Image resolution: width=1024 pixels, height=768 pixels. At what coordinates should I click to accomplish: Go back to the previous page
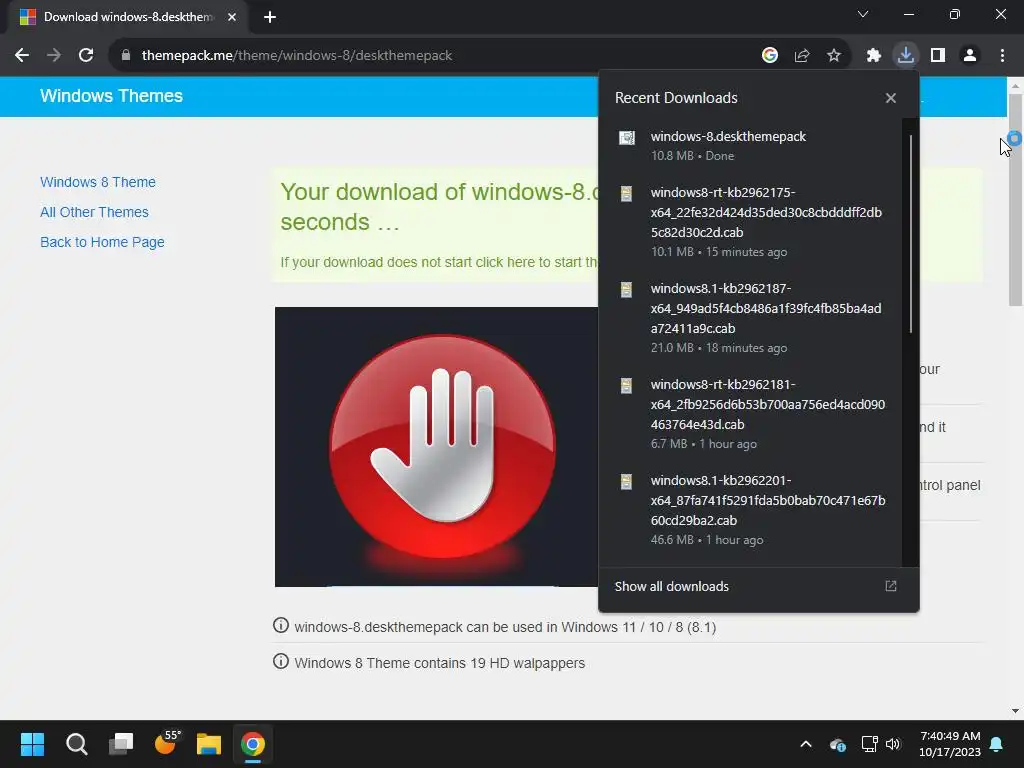tap(22, 56)
